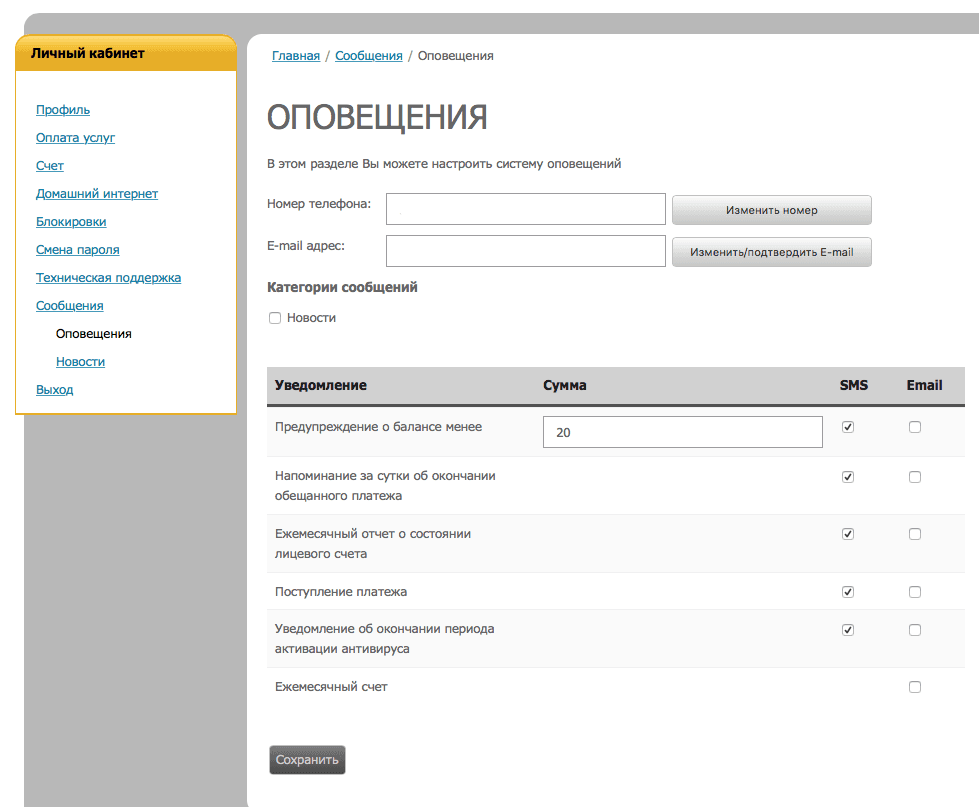
Task: Log out via the Выход link
Action: (54, 389)
